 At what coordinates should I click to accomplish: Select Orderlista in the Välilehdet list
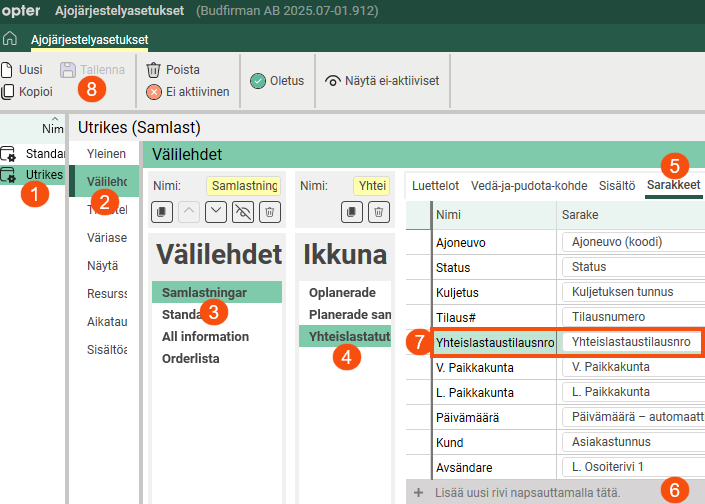(x=190, y=358)
